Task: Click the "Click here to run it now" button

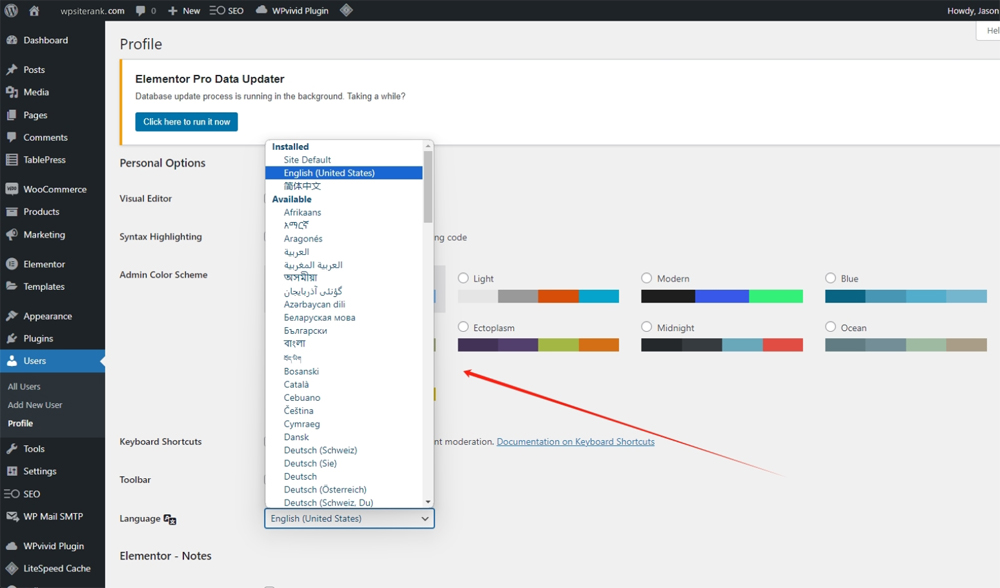Action: (186, 122)
